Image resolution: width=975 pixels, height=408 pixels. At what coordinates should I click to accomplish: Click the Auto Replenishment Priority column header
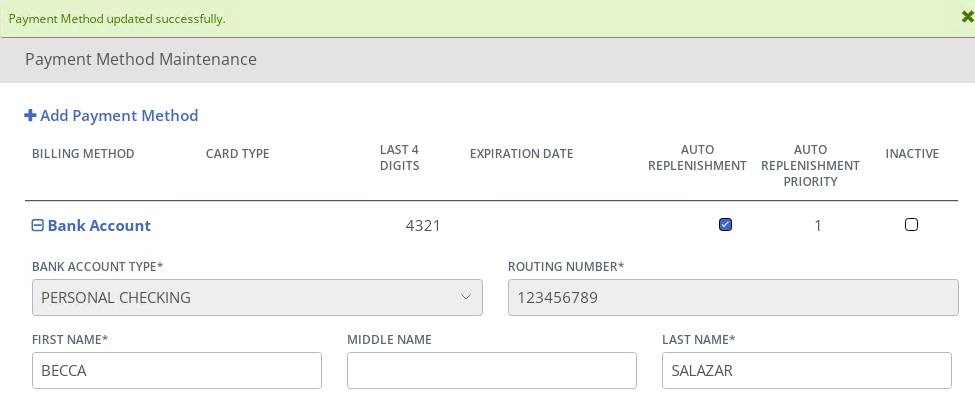pyautogui.click(x=810, y=165)
